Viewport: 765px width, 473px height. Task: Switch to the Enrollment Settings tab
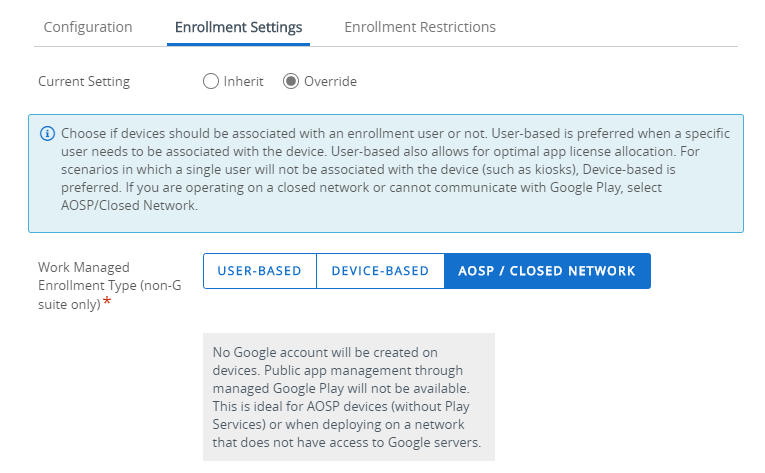tap(239, 27)
